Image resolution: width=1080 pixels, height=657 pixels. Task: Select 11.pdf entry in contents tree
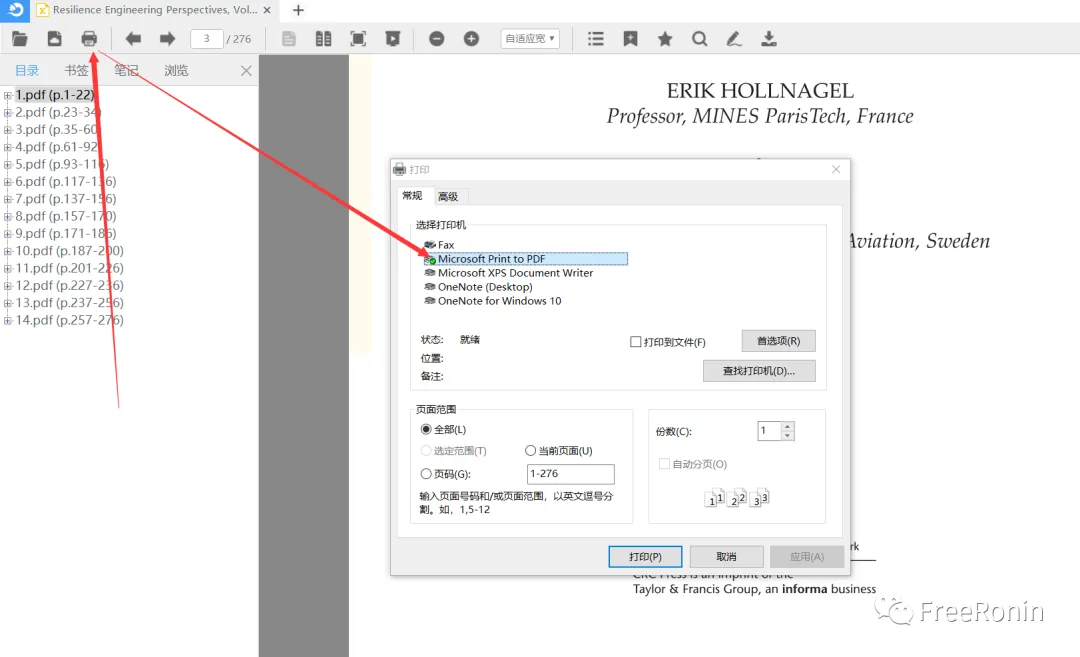pyautogui.click(x=70, y=268)
